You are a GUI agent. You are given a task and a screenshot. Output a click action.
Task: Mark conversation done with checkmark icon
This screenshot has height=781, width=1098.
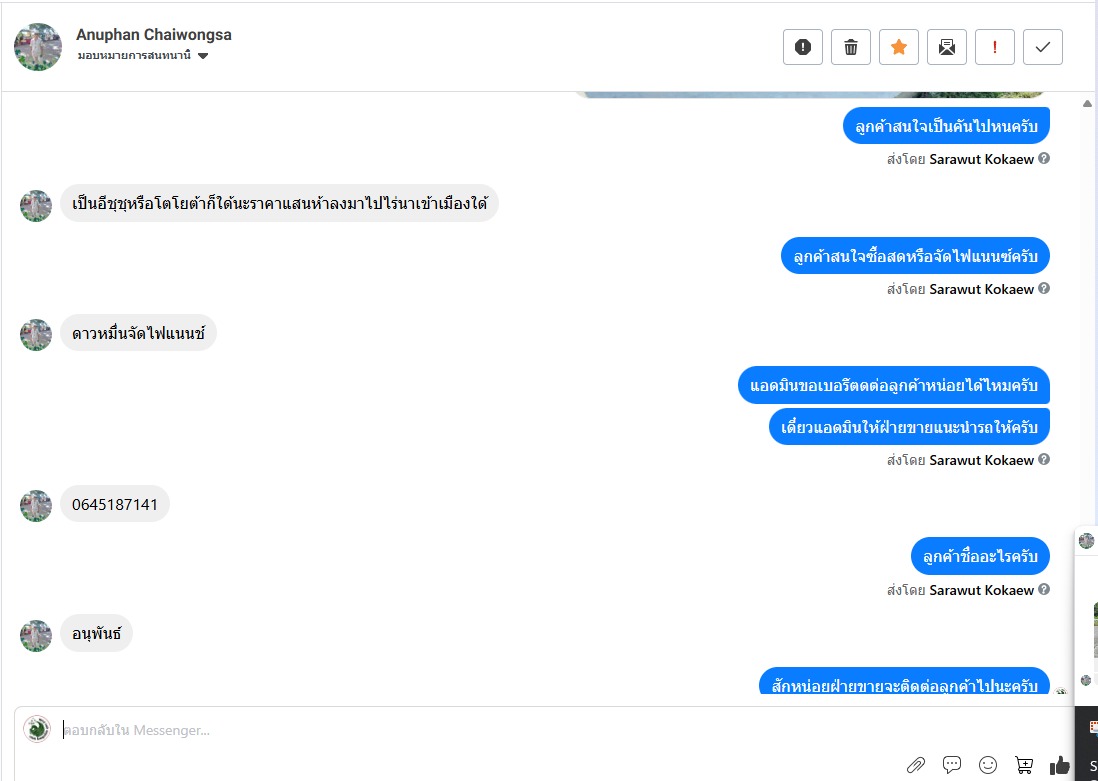tap(1043, 47)
